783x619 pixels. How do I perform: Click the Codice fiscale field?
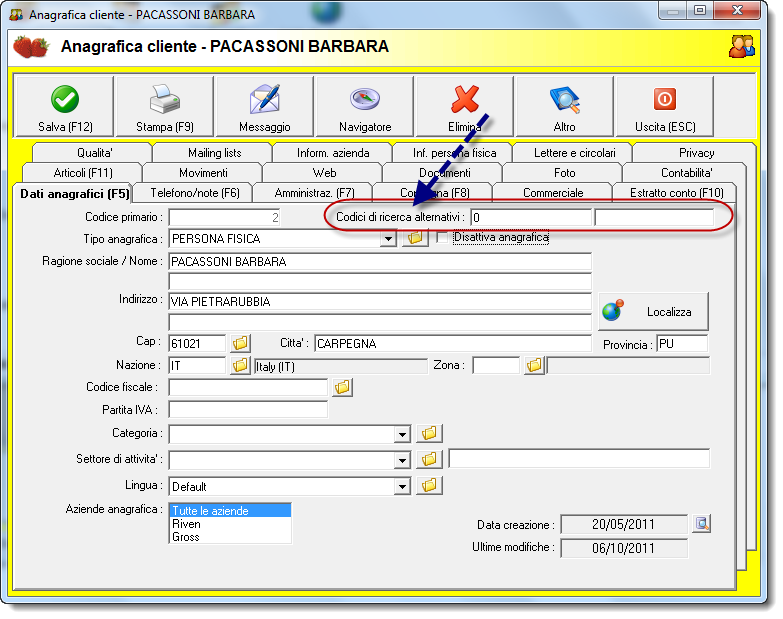[248, 388]
